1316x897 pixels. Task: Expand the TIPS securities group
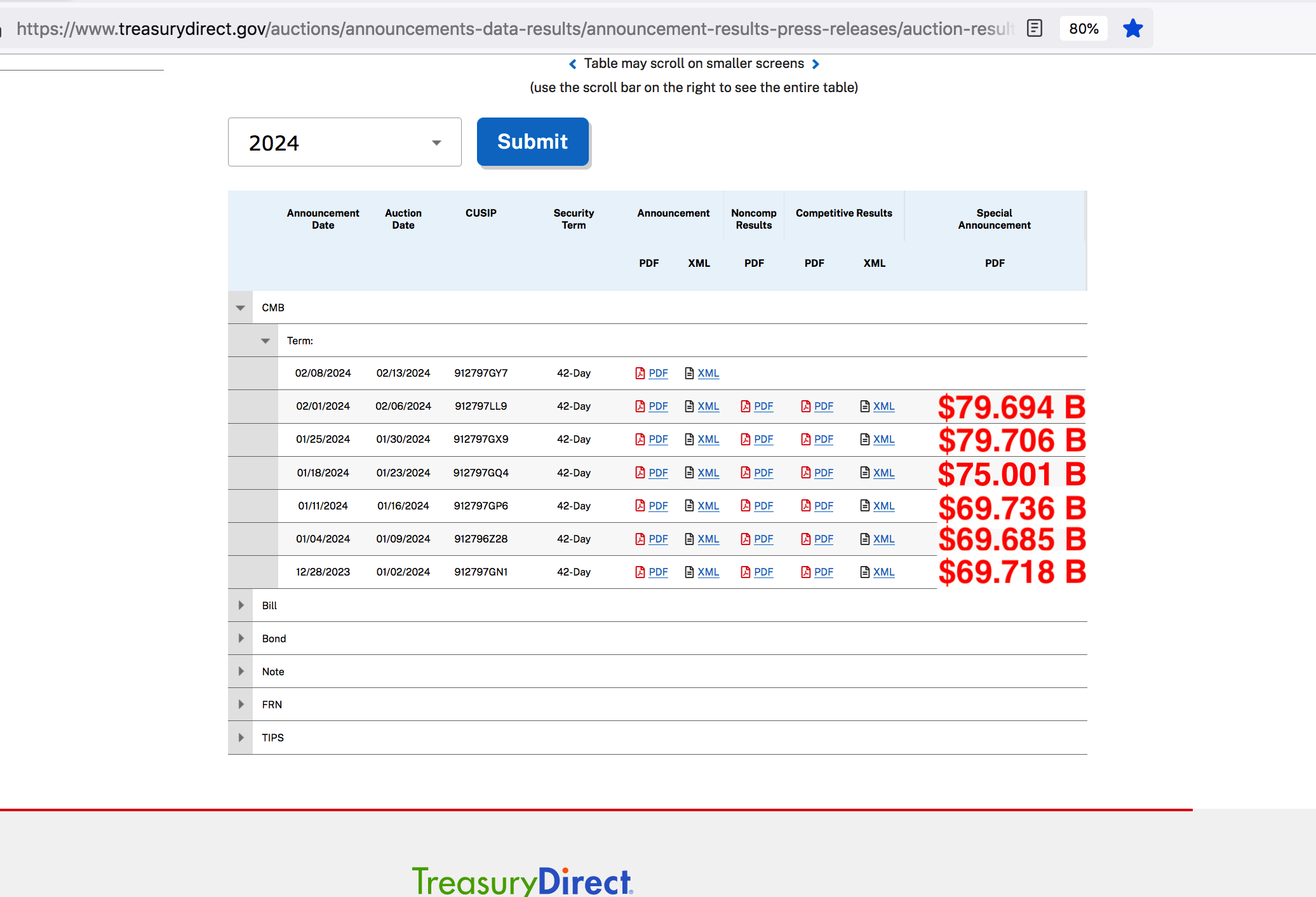click(241, 738)
